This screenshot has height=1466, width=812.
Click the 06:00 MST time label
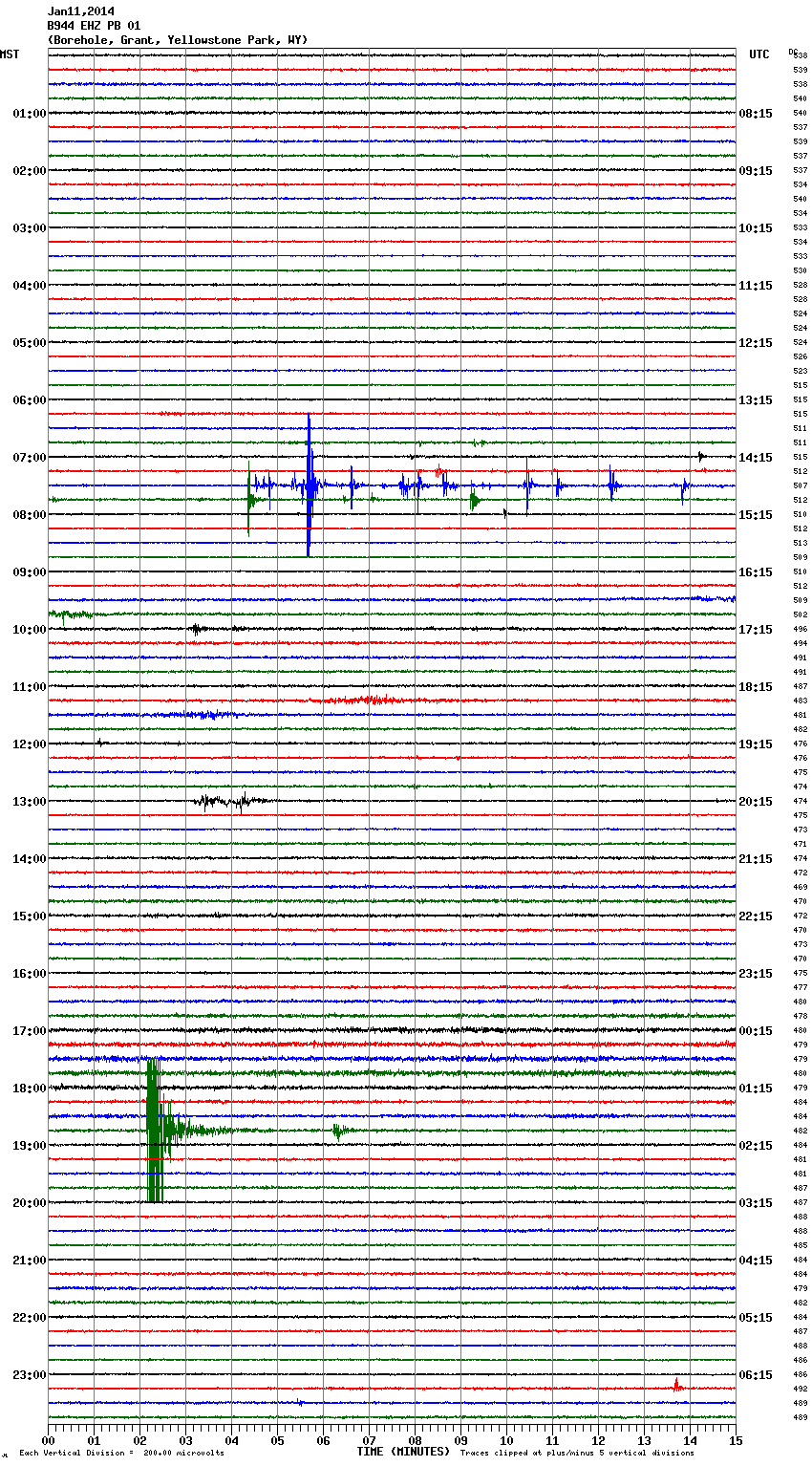[x=29, y=400]
